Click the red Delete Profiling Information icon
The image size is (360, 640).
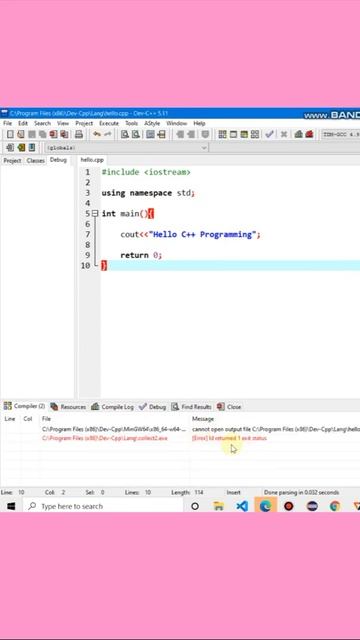tap(309, 134)
